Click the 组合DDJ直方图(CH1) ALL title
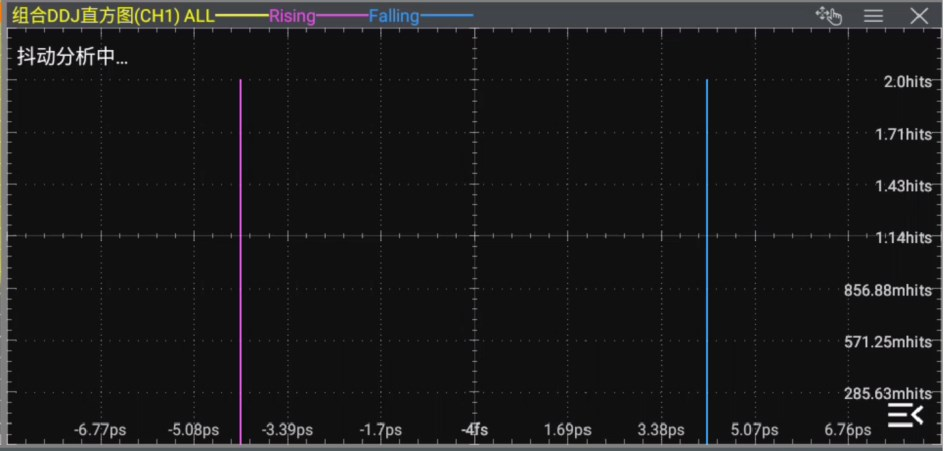Image resolution: width=944 pixels, height=451 pixels. [x=113, y=16]
